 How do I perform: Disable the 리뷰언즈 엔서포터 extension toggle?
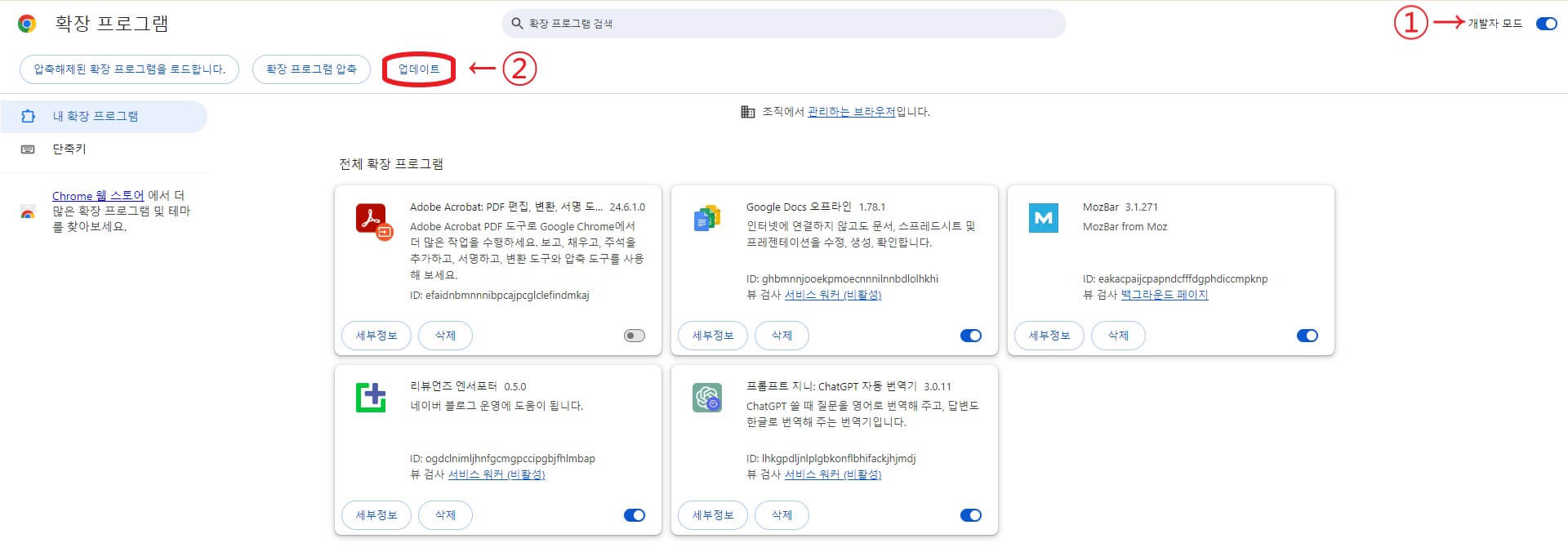point(635,515)
